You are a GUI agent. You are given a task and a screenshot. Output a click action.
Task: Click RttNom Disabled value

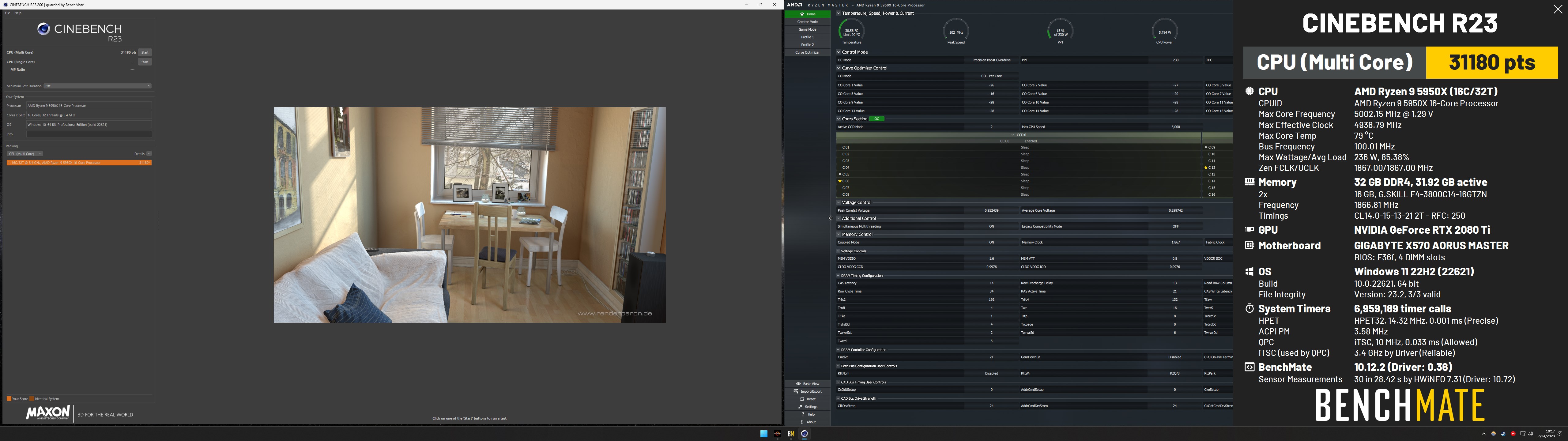click(991, 373)
